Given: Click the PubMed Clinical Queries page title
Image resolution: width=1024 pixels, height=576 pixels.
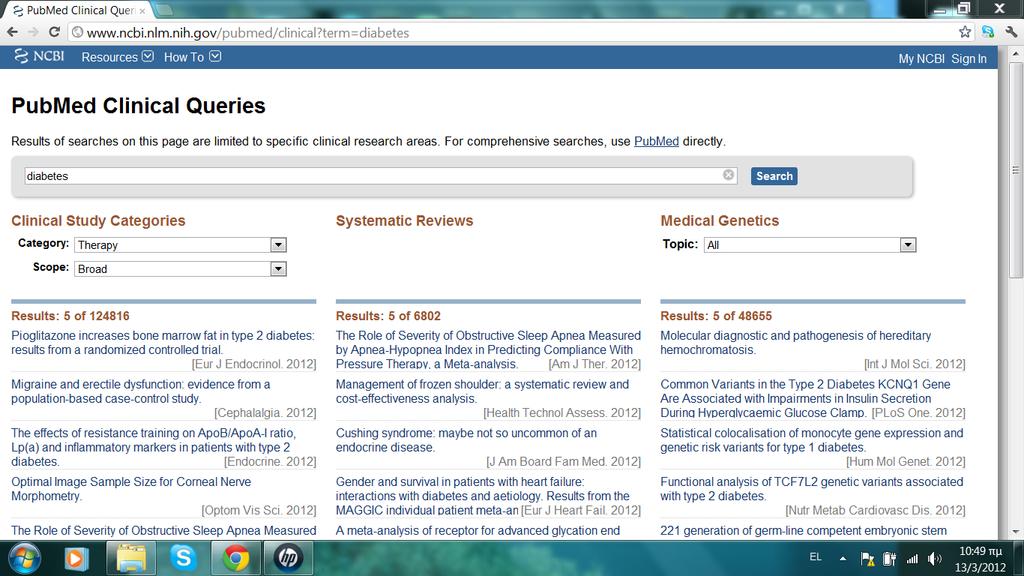Looking at the screenshot, I should [138, 106].
